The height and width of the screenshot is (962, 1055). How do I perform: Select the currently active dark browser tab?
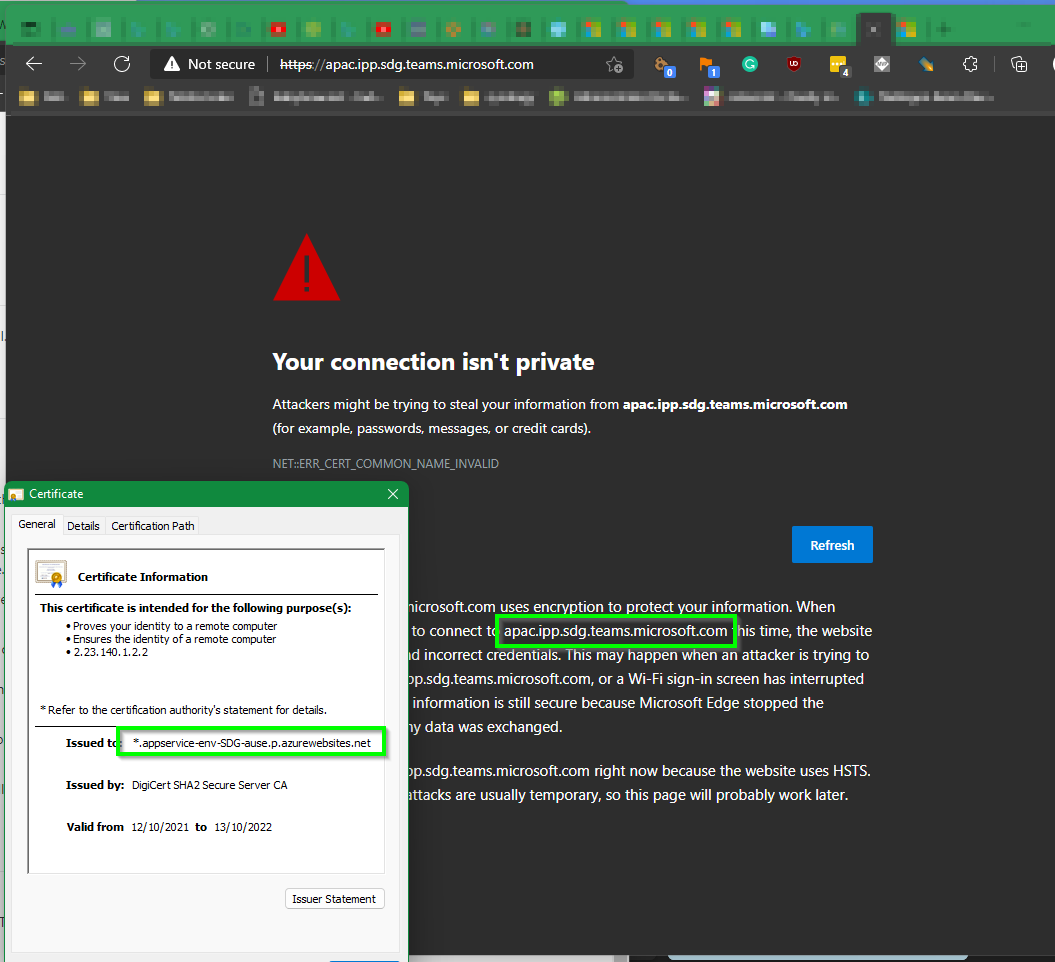pyautogui.click(x=873, y=29)
